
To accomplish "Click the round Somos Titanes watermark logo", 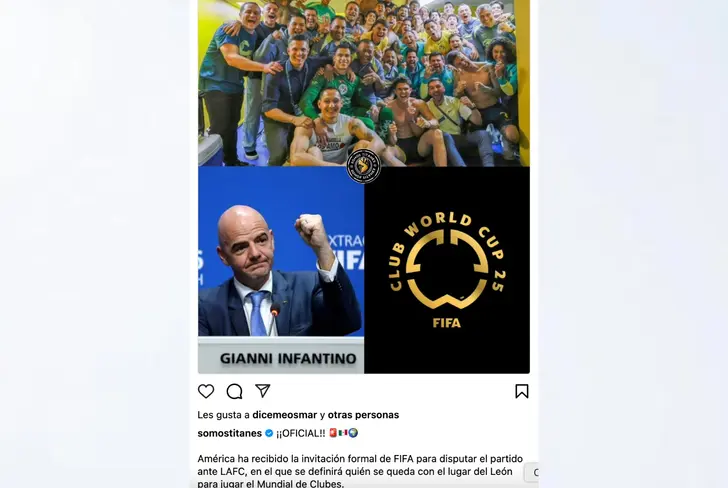I will point(364,166).
